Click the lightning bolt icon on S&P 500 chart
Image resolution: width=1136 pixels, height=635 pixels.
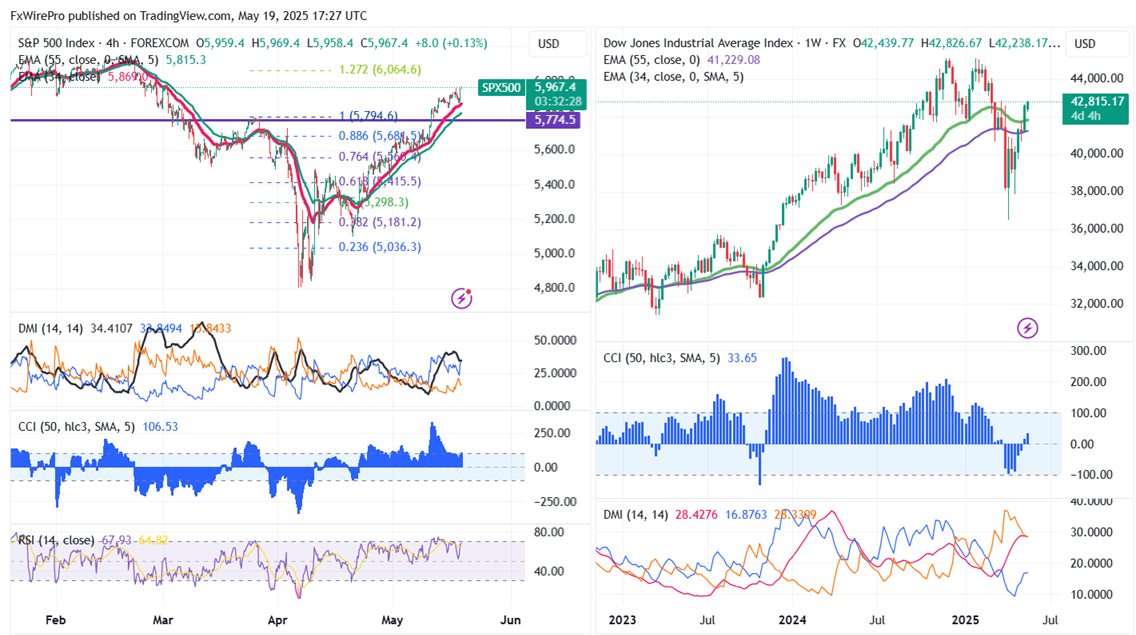pos(462,297)
